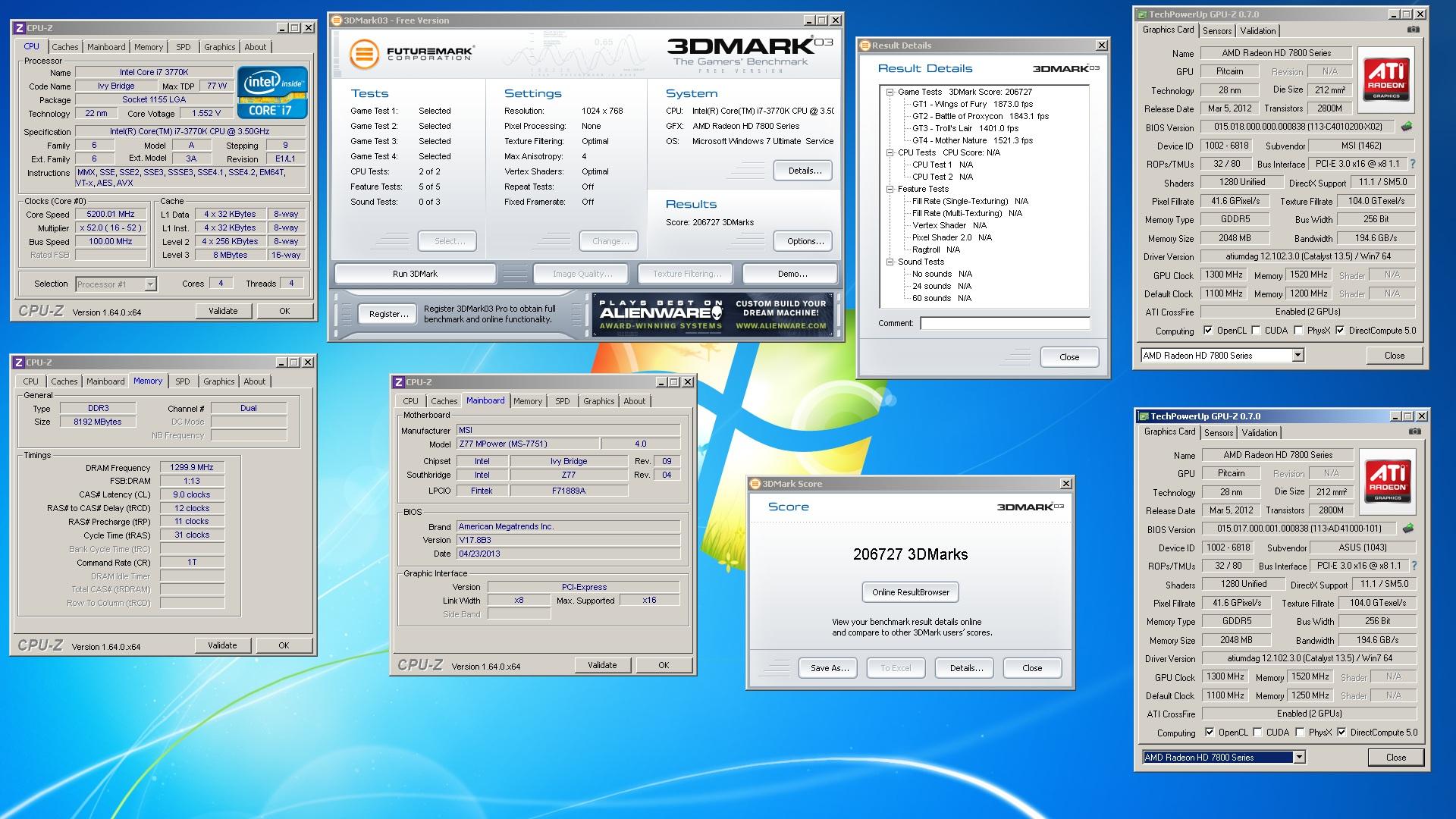Click the 3DMark Score window title icon
This screenshot has width=1456, height=819.
click(x=755, y=484)
